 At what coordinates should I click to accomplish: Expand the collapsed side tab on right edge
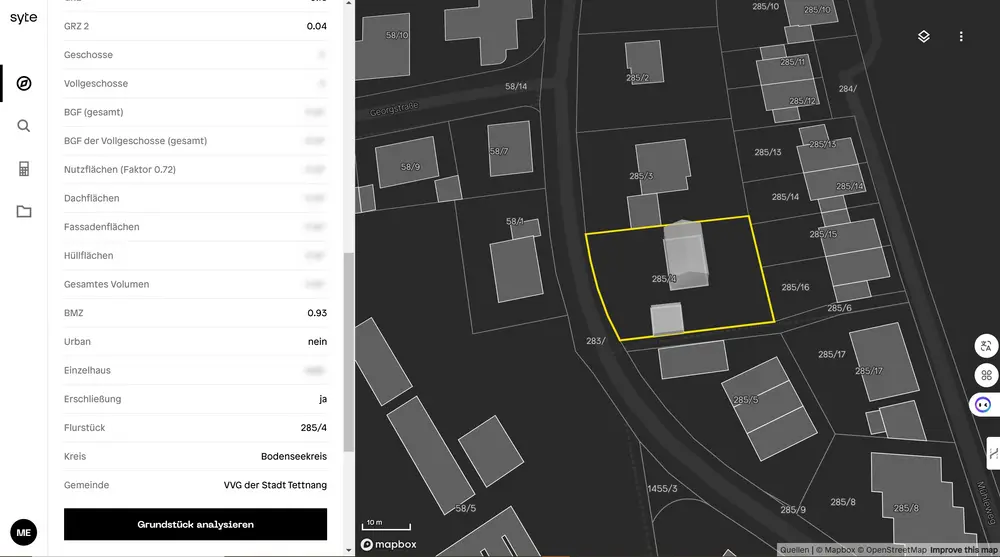[x=993, y=453]
